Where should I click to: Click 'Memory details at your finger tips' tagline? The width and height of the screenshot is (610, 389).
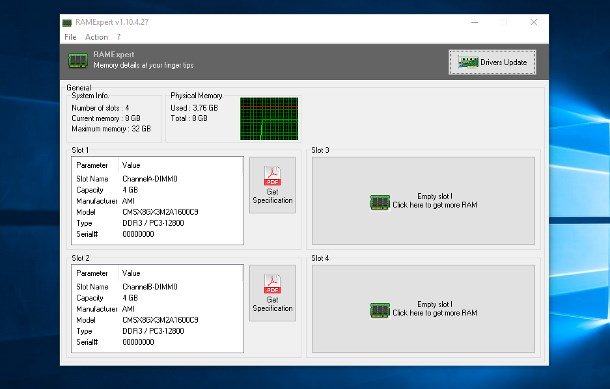tap(144, 65)
